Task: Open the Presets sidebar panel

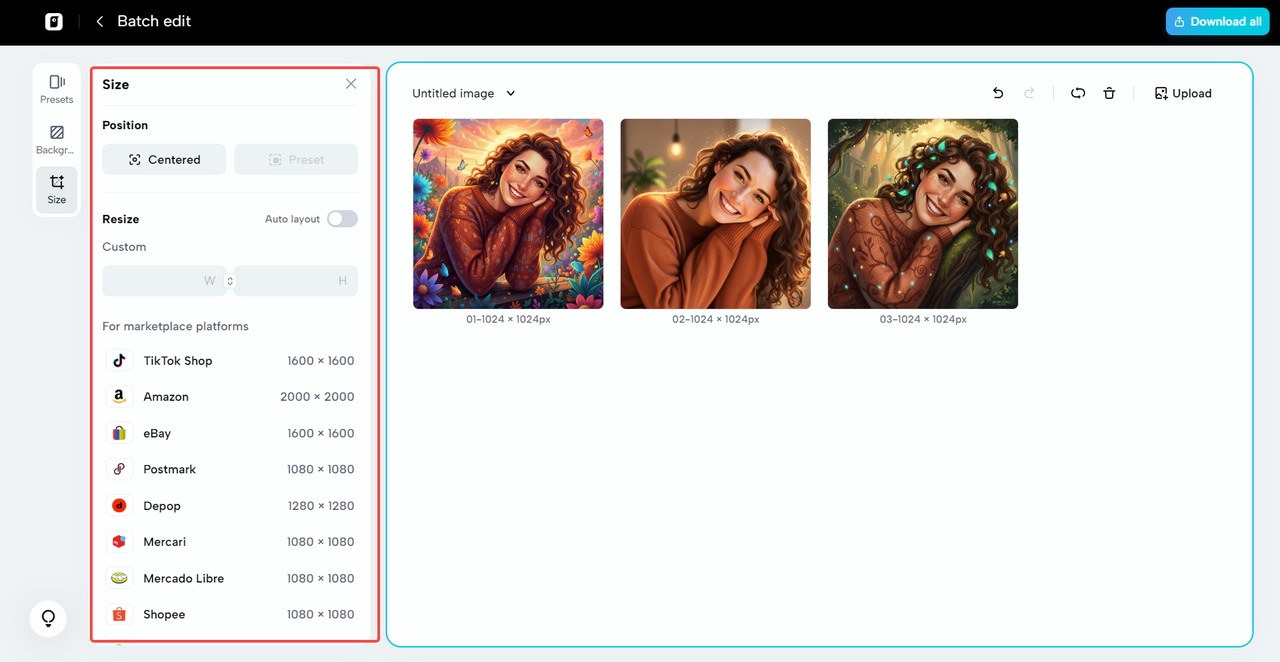Action: pos(56,88)
